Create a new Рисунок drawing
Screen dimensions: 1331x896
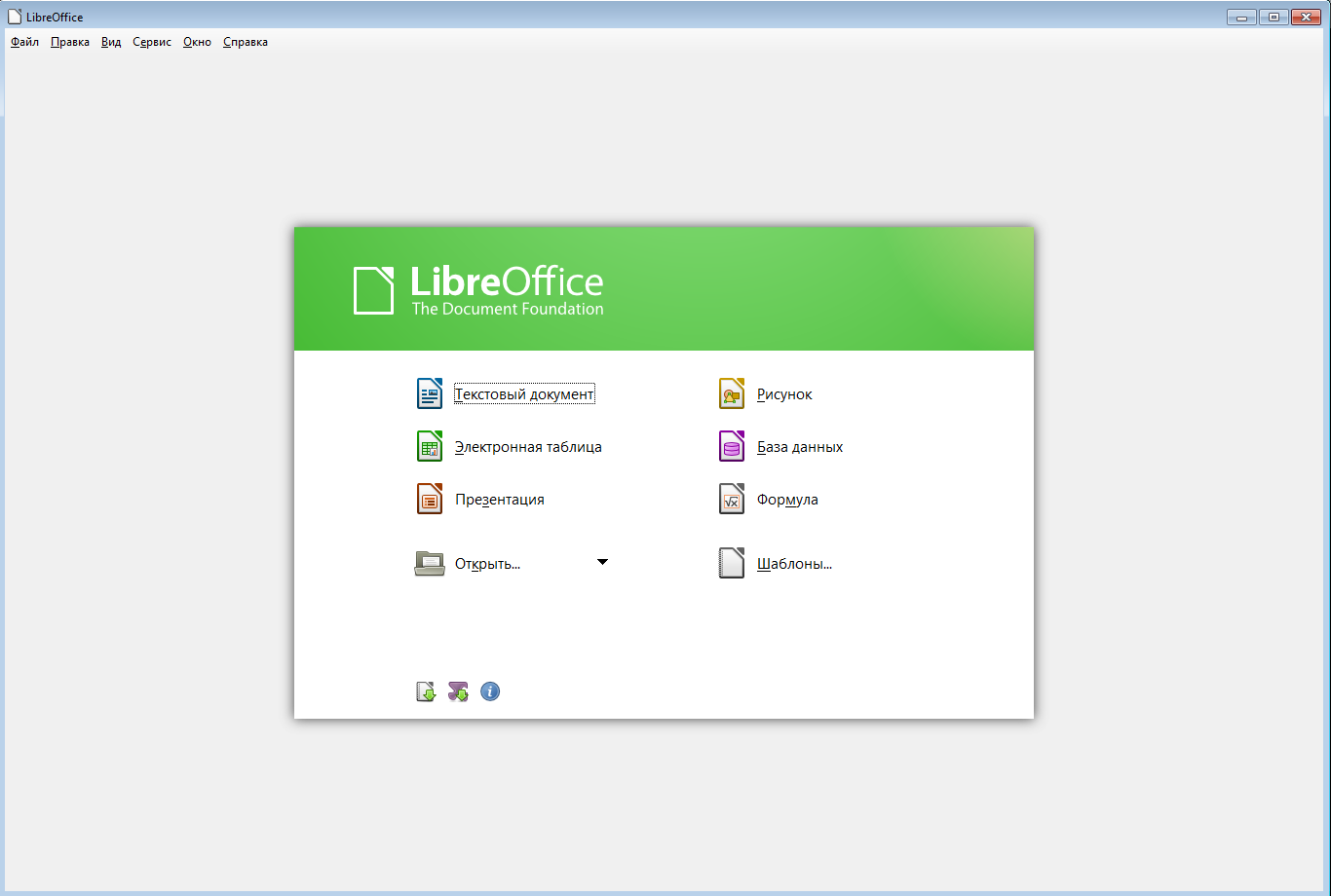766,394
